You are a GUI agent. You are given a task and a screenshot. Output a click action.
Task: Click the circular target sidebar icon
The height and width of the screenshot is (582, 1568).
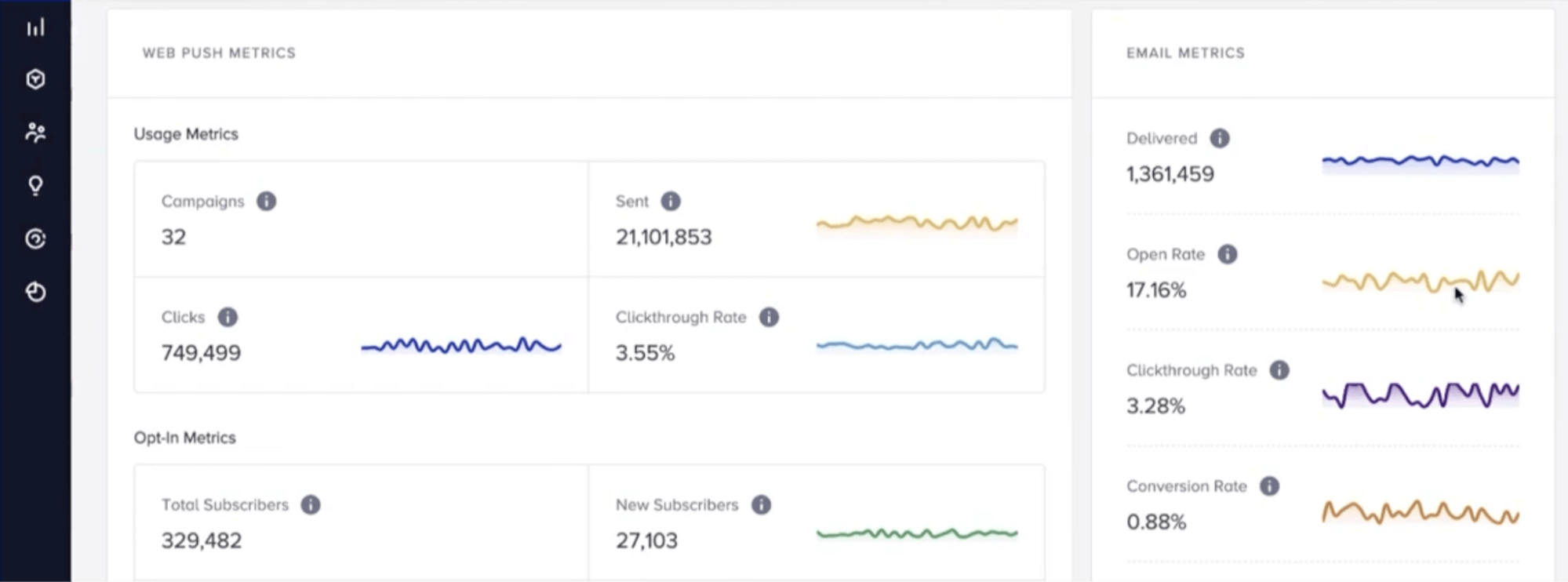(x=35, y=238)
